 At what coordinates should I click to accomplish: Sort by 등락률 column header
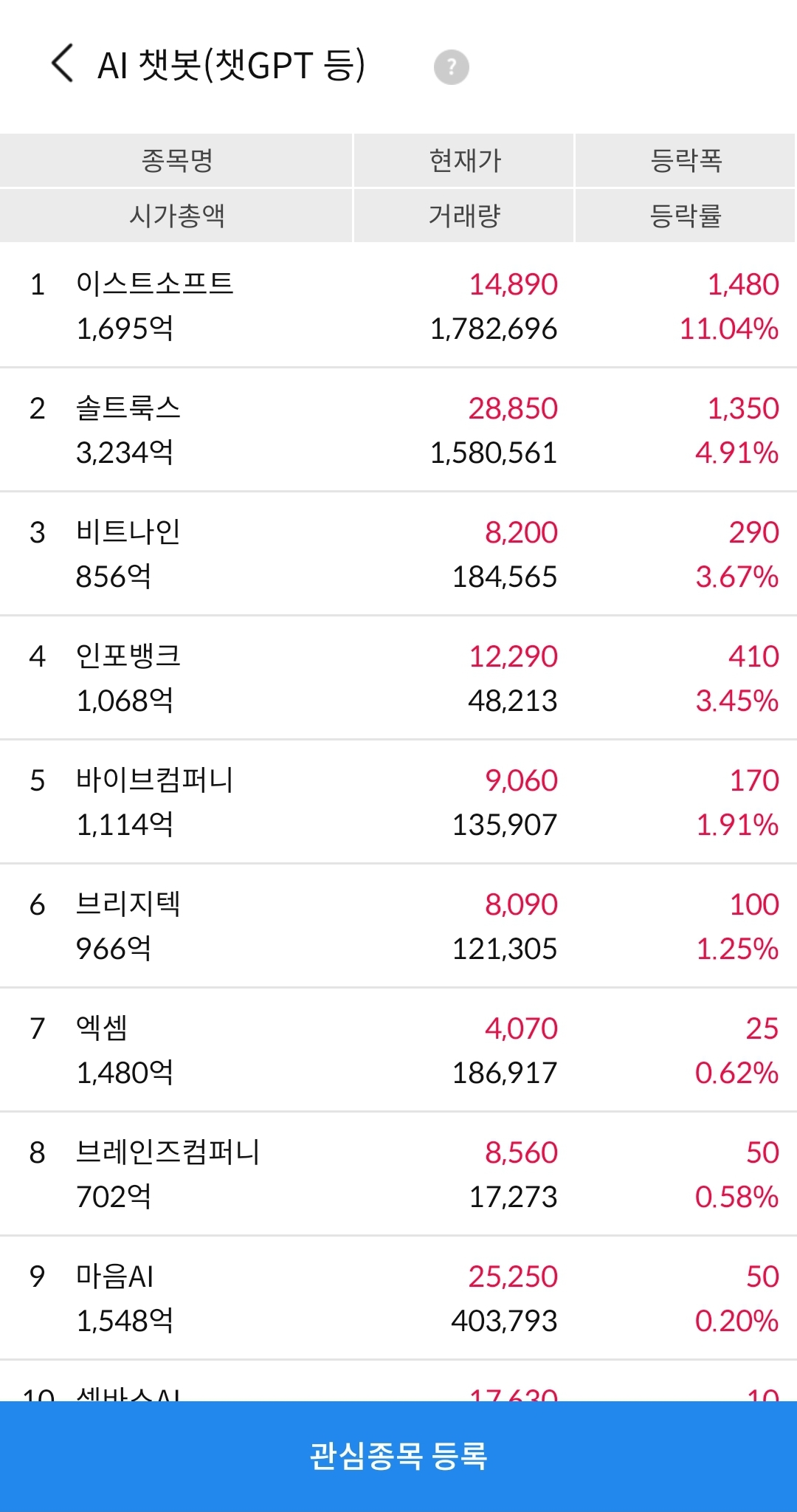coord(686,216)
